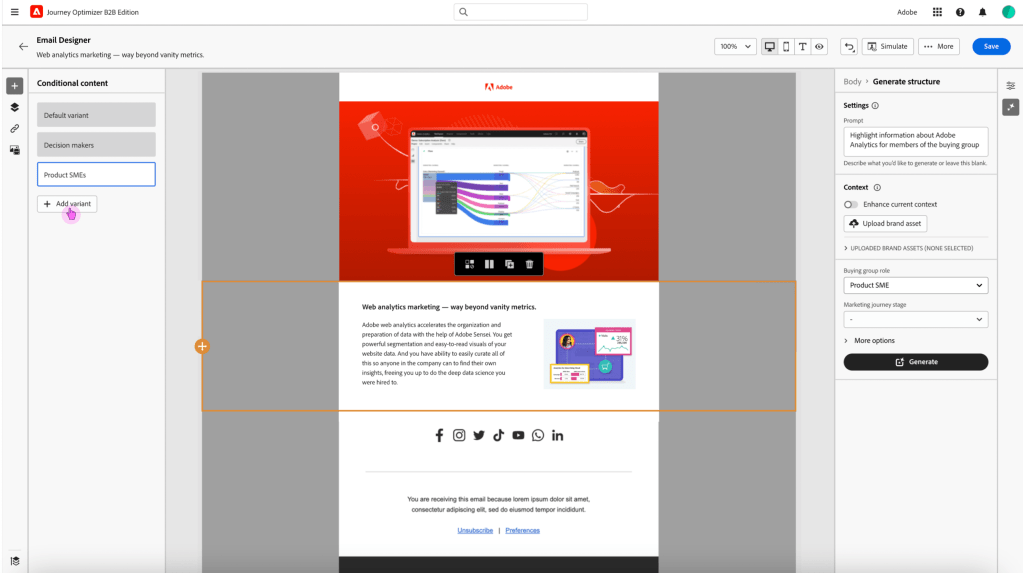Screen dimensions: 1023x573
Task: Click the Prompt text field
Action: [915, 141]
